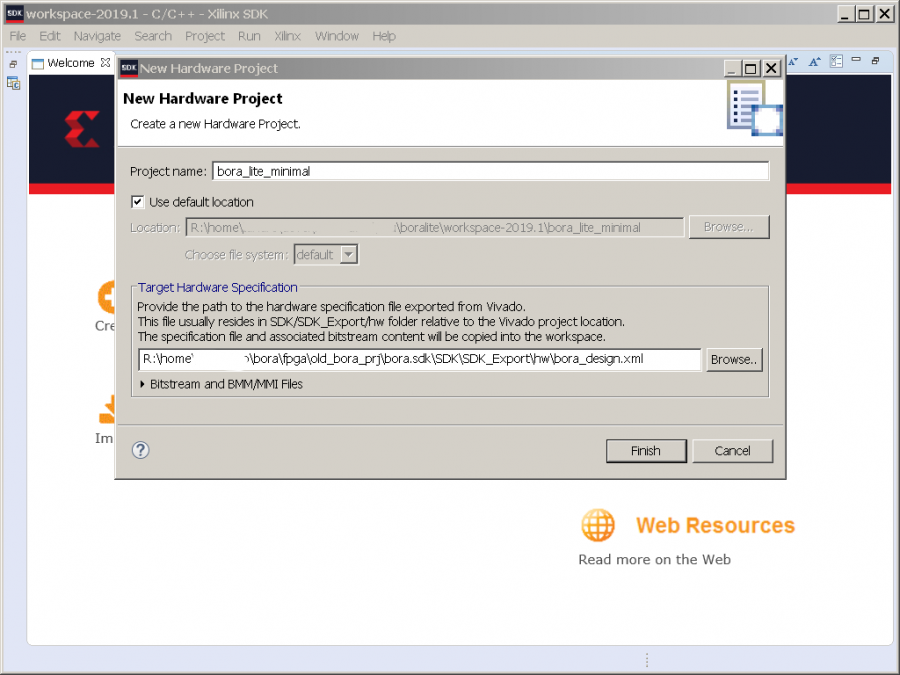Select the Welcome tab
The width and height of the screenshot is (900, 675).
point(70,63)
